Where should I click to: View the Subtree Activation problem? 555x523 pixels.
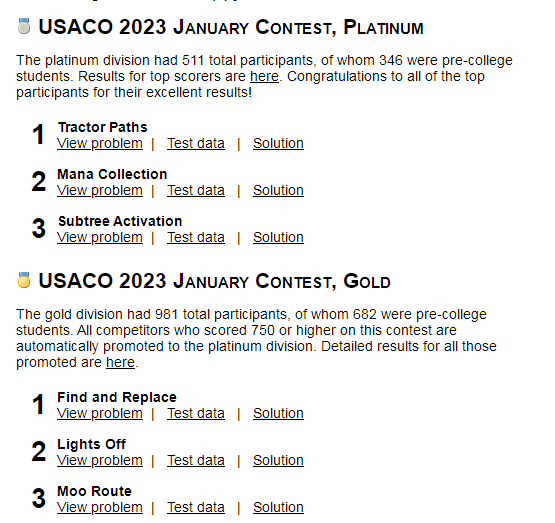[100, 238]
